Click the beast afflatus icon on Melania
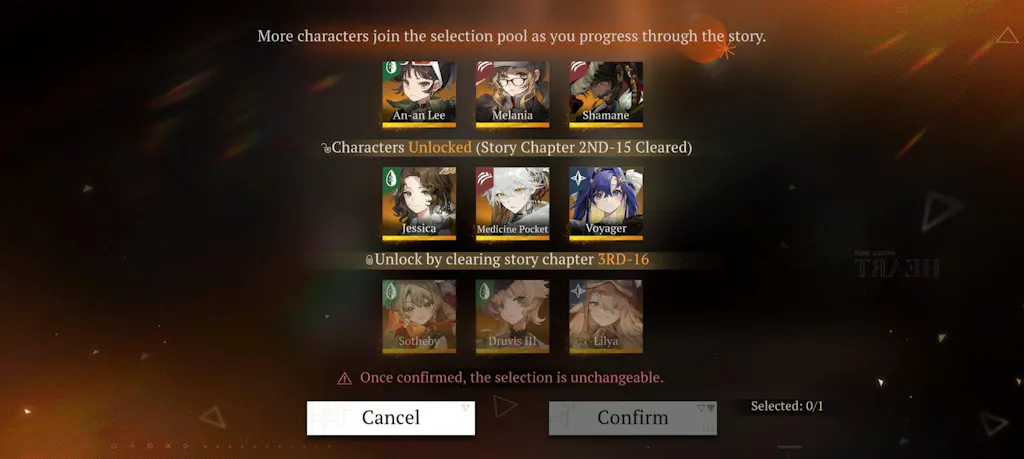This screenshot has height=459, width=1024. (484, 67)
